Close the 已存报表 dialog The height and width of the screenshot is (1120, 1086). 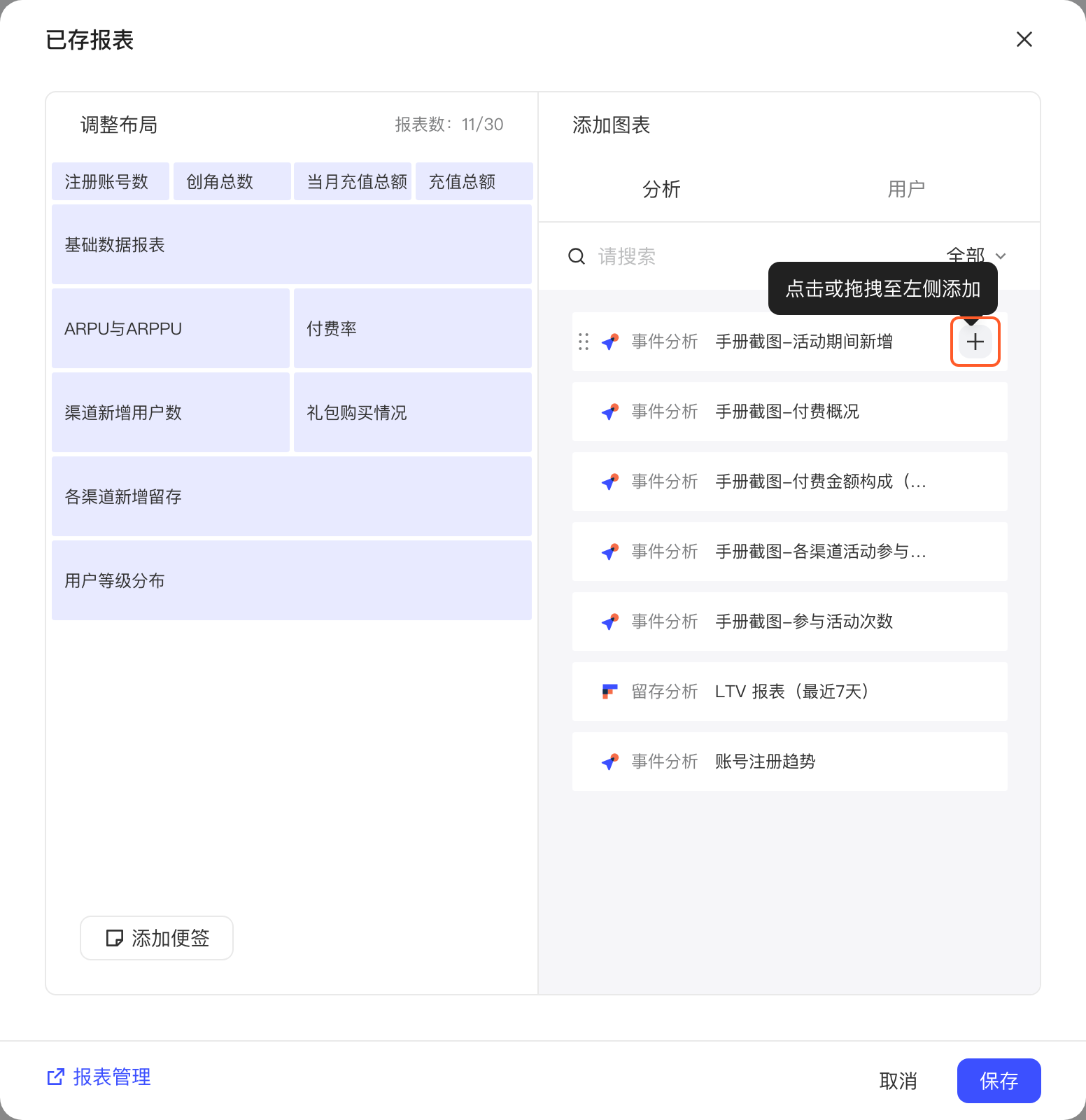point(1024,39)
